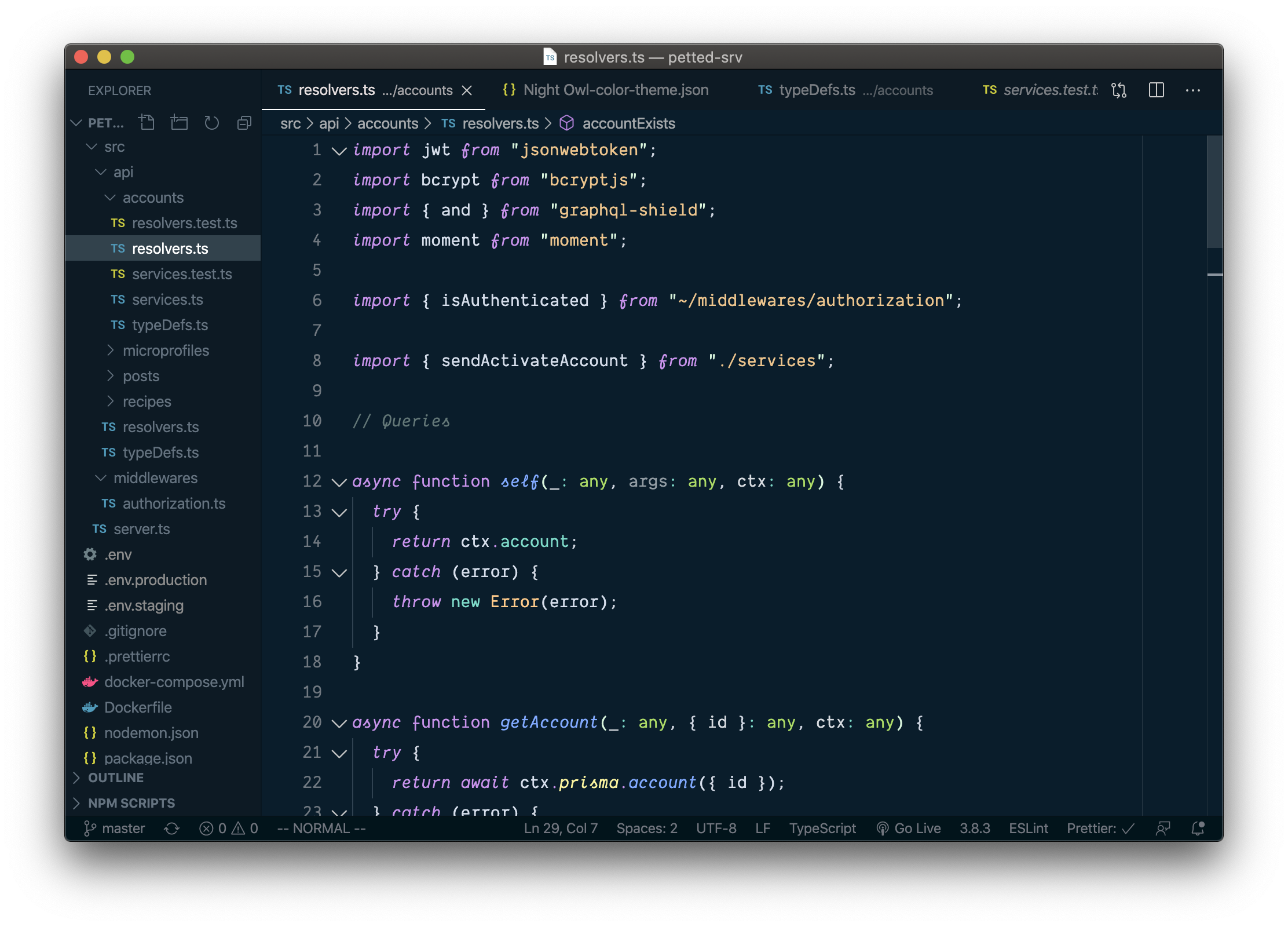Viewport: 1288px width, 927px height.
Task: Open the notifications bell
Action: (1198, 829)
